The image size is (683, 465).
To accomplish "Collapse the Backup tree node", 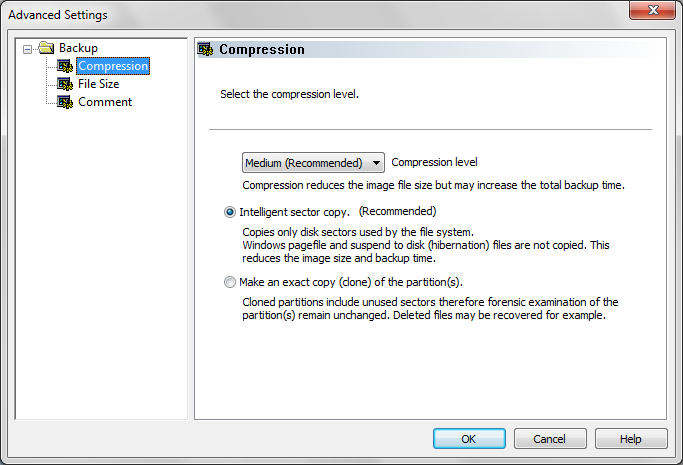I will (26, 48).
